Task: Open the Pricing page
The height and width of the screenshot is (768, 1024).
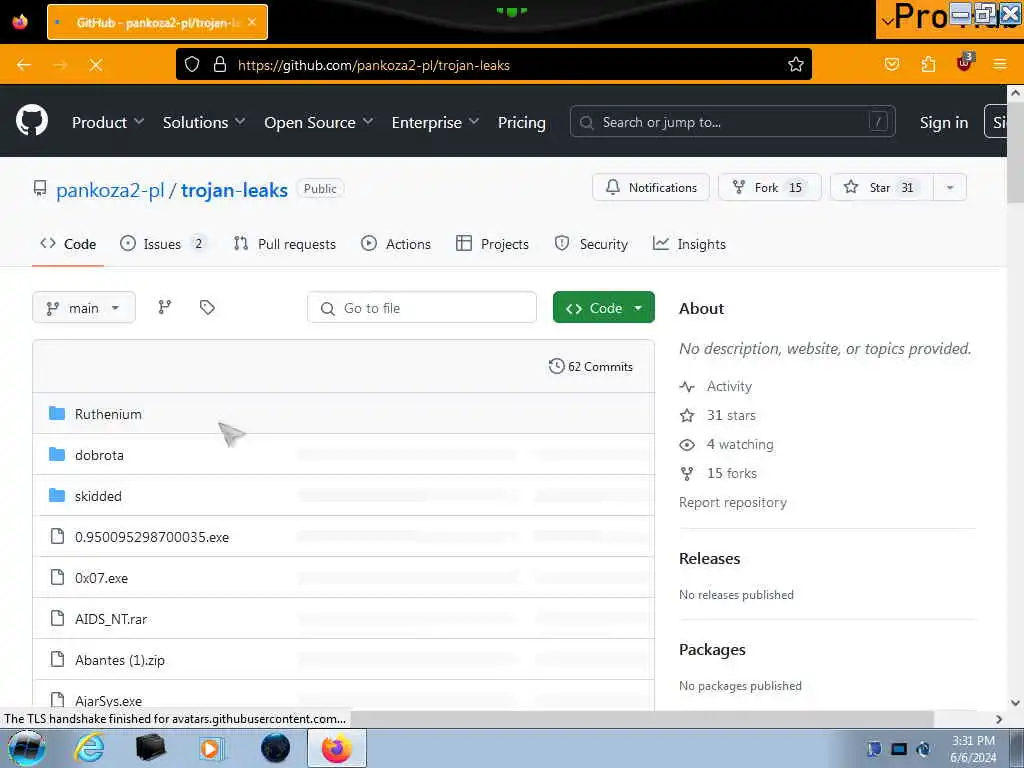Action: tap(521, 122)
